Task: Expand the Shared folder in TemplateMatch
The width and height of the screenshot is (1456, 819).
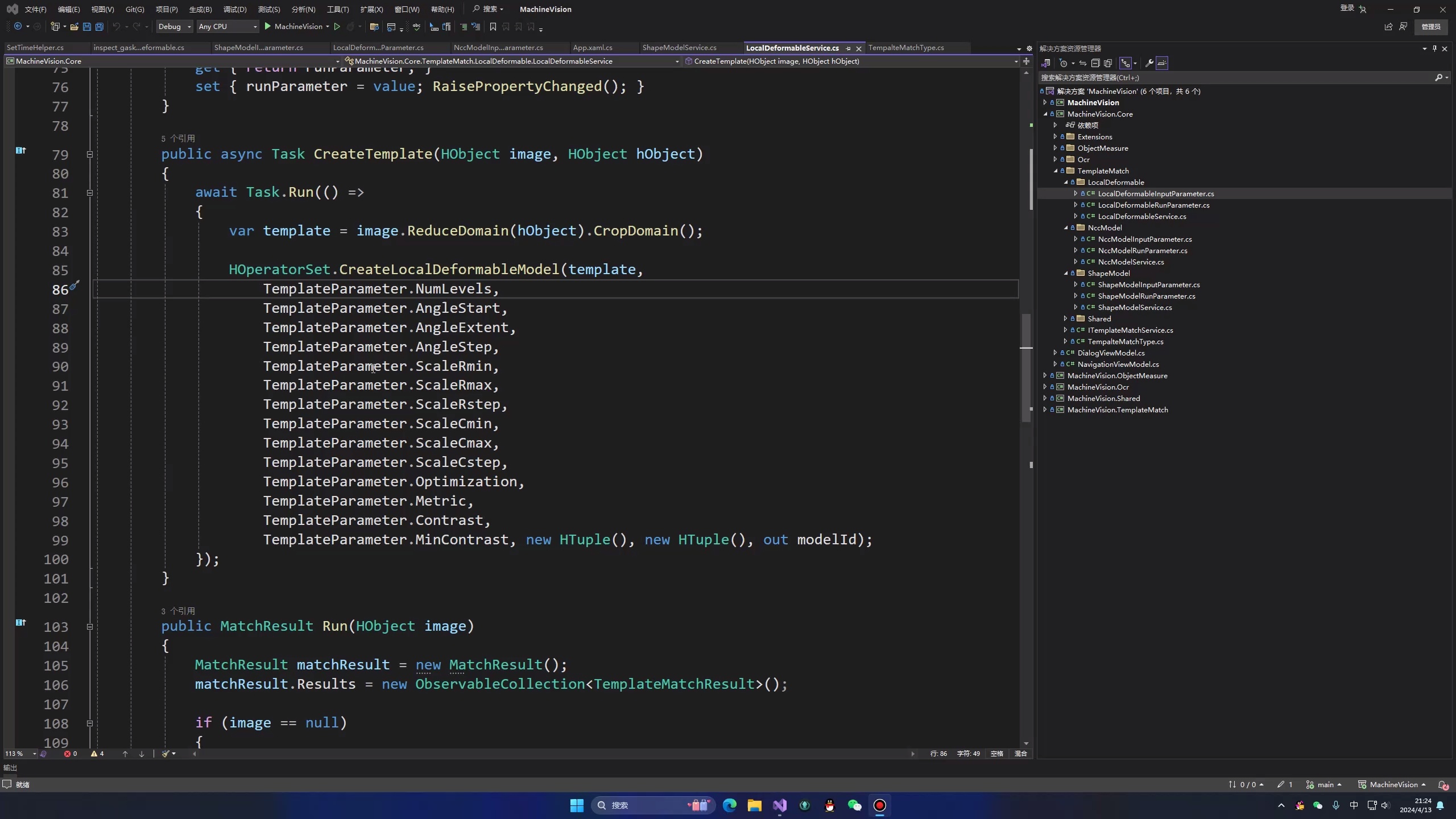Action: pos(1065,318)
